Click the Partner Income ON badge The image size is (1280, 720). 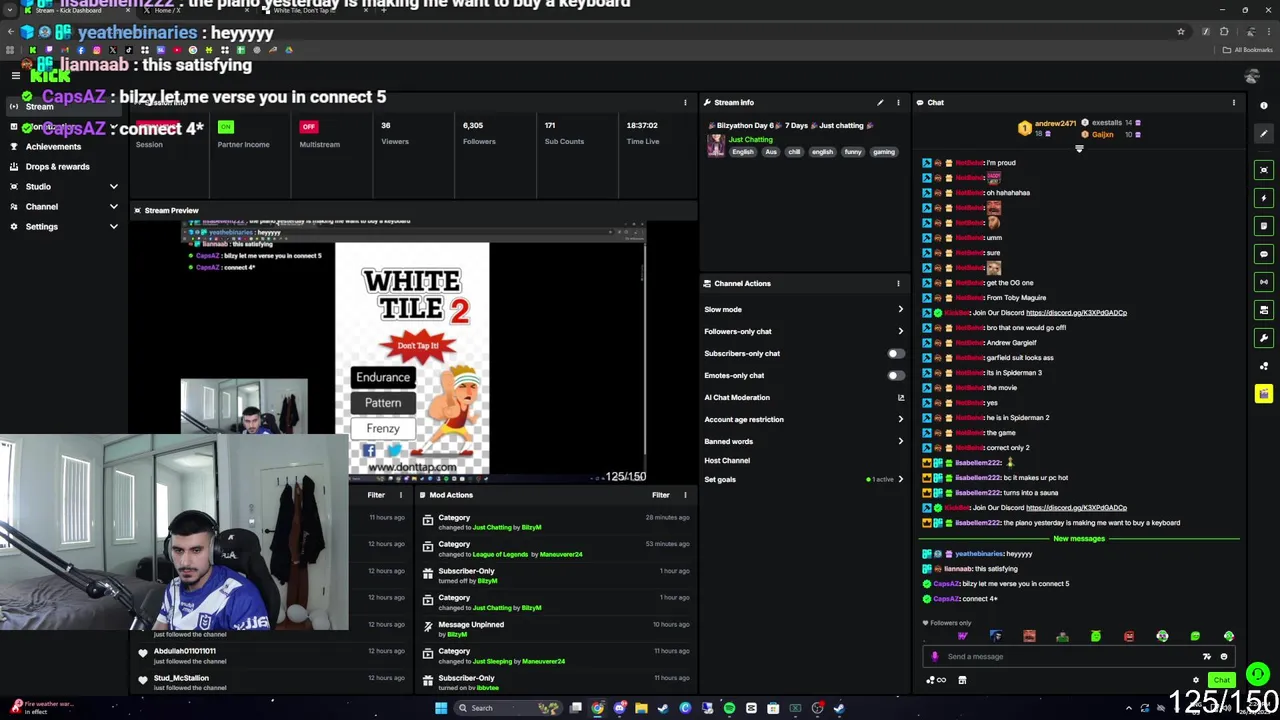[225, 127]
